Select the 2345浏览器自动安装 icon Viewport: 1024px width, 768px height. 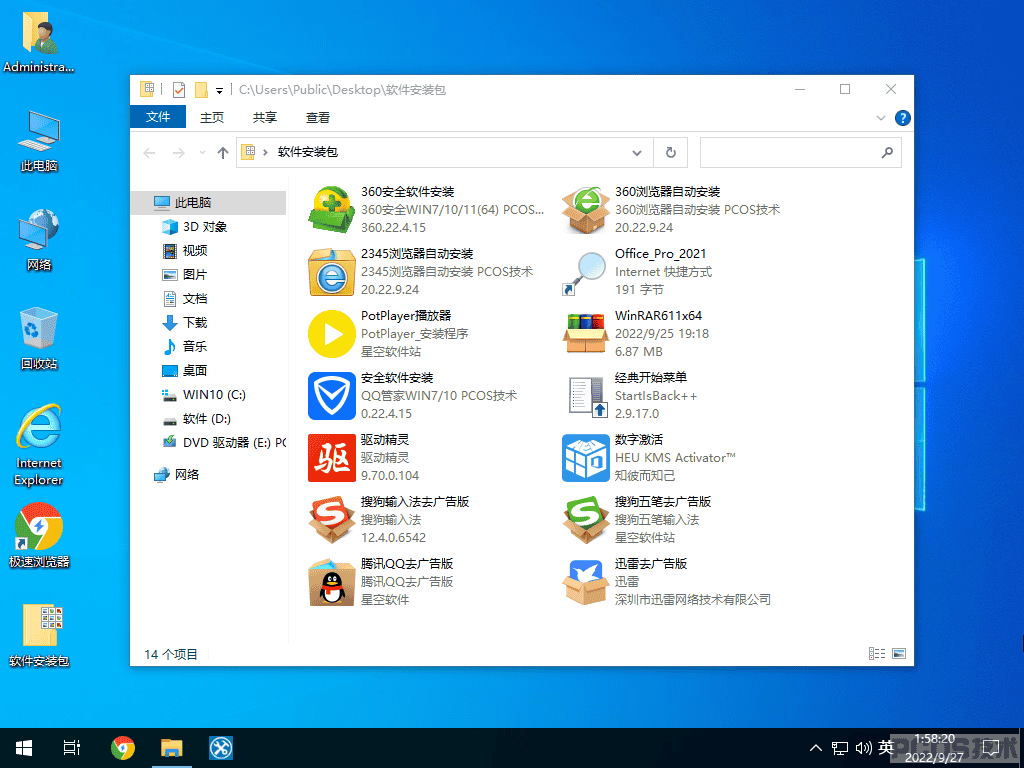[x=332, y=272]
